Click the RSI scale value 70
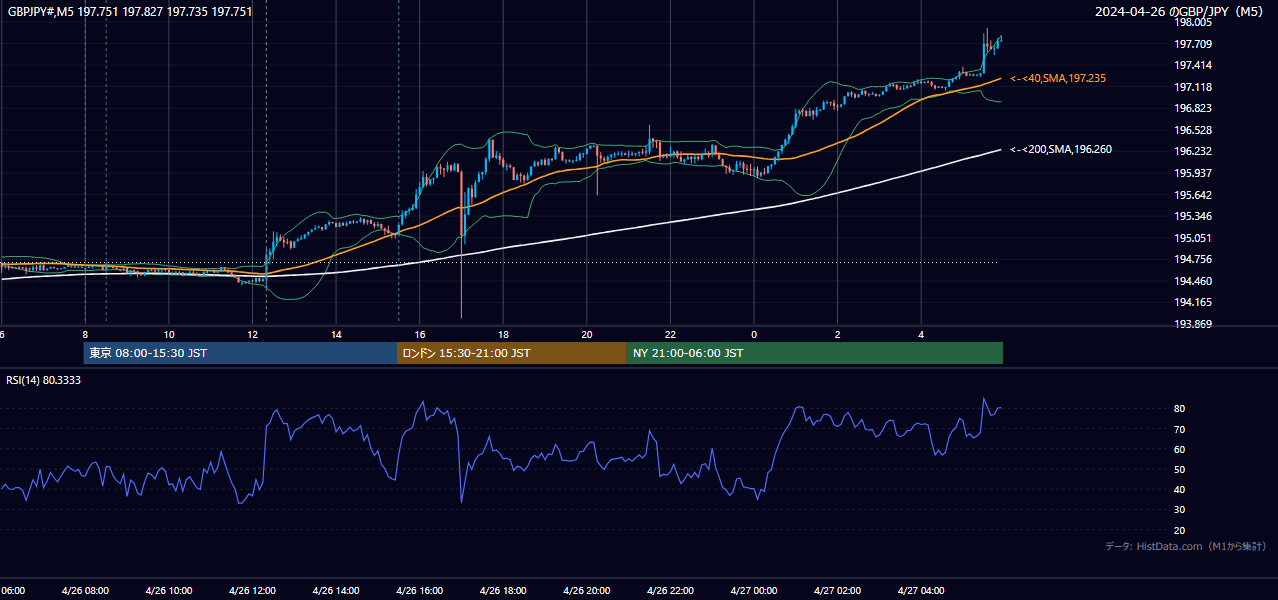This screenshot has height=600, width=1278. click(1180, 430)
